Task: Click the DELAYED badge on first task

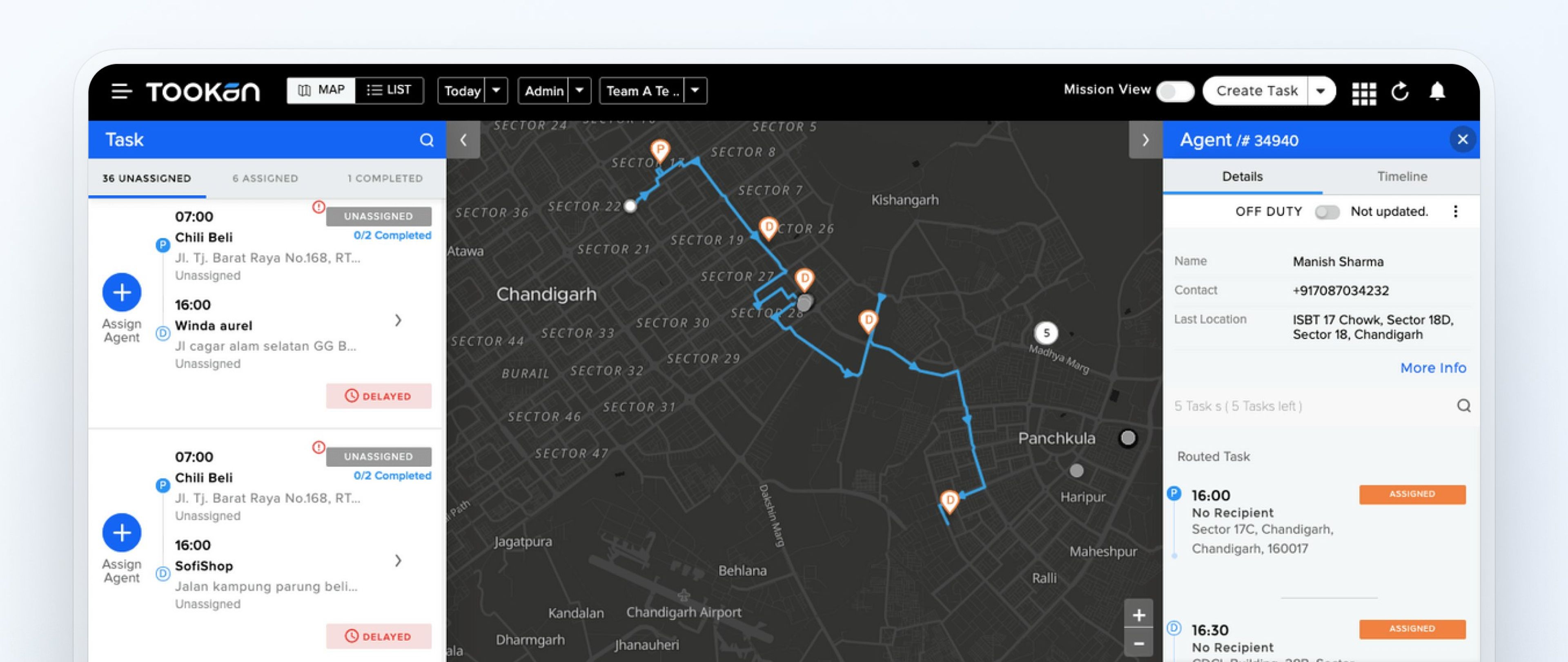Action: coord(379,396)
